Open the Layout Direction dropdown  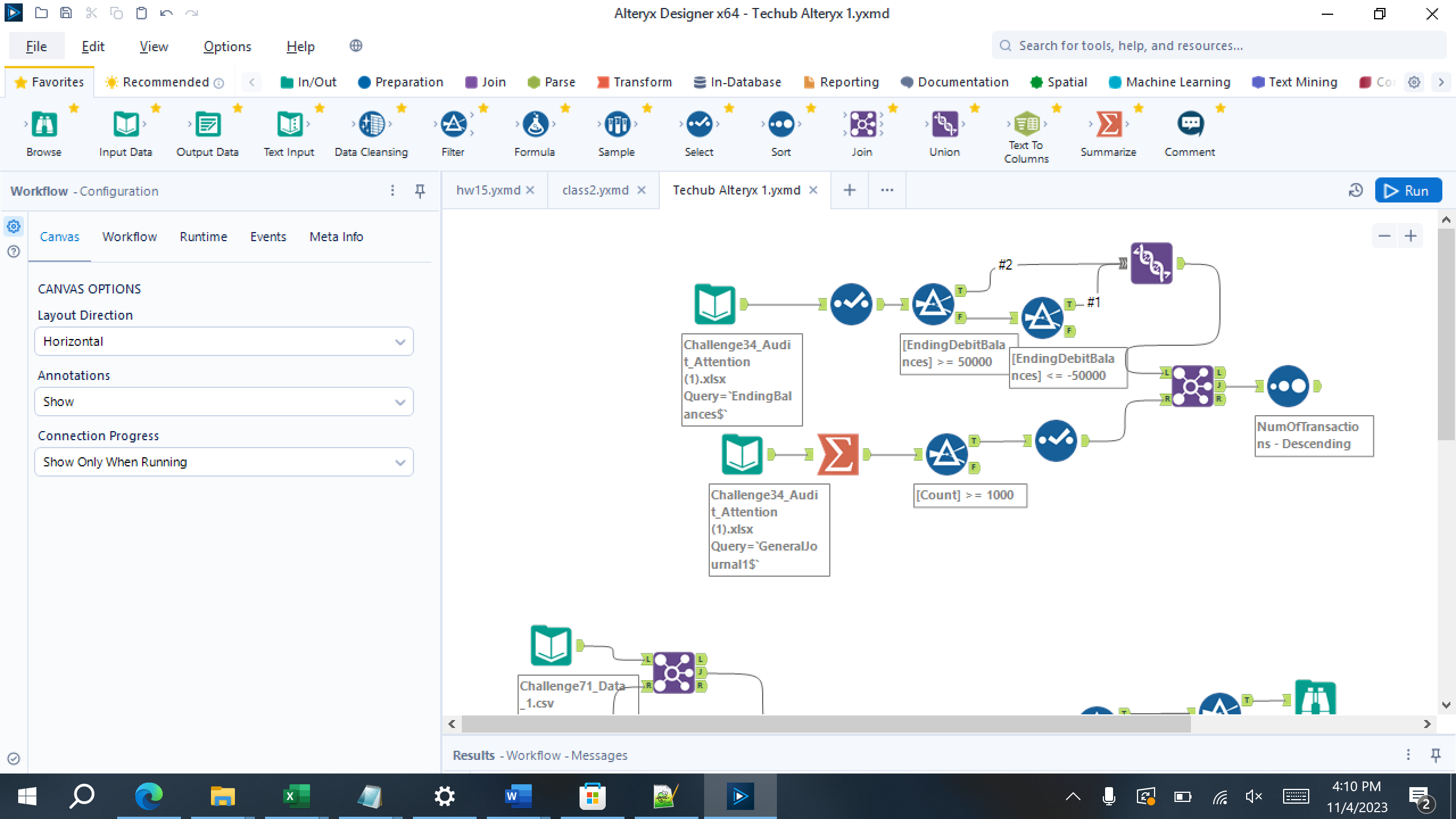click(224, 341)
